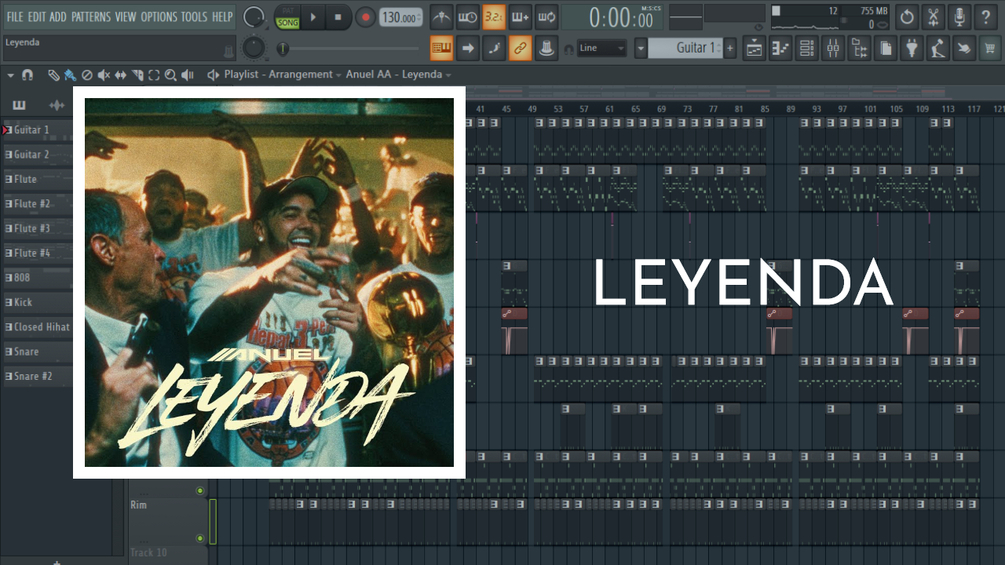
Task: Toggle the metronome icon
Action: (441, 17)
